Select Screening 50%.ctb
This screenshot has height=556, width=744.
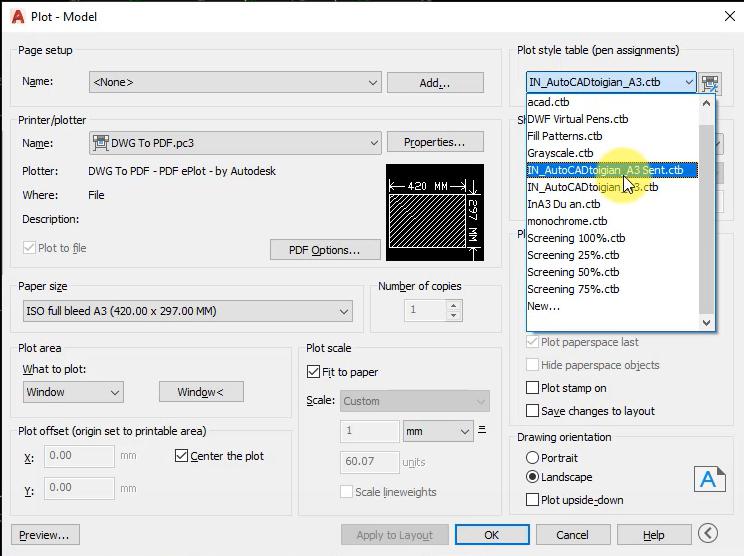pos(612,272)
